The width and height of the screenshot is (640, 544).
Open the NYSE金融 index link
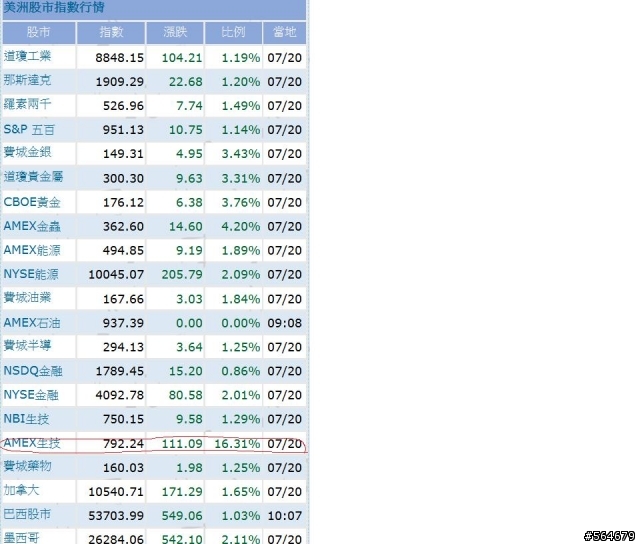tap(31, 395)
